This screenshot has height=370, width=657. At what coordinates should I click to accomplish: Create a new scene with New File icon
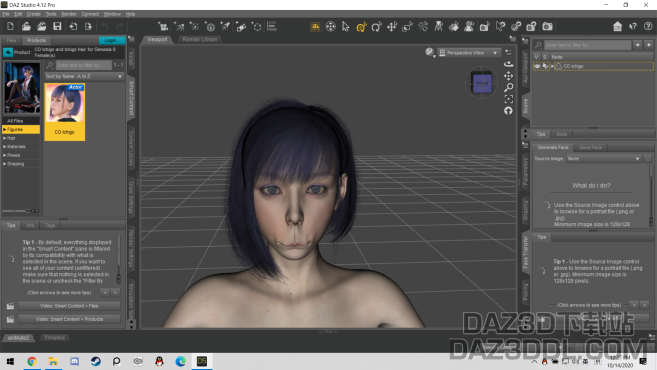10,26
